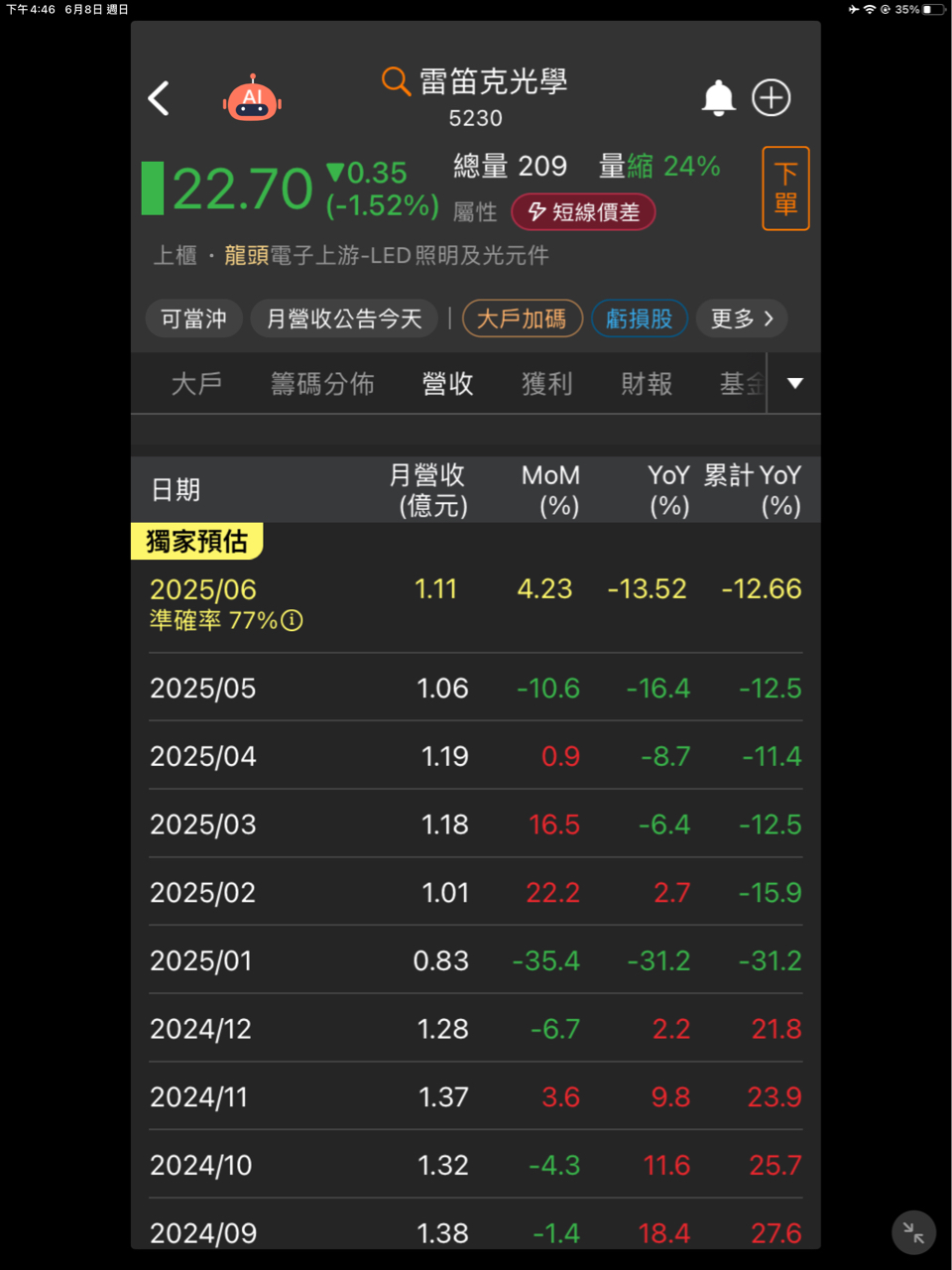Tap airplane mode icon in status bar
This screenshot has width=952, height=1270.
(x=854, y=9)
